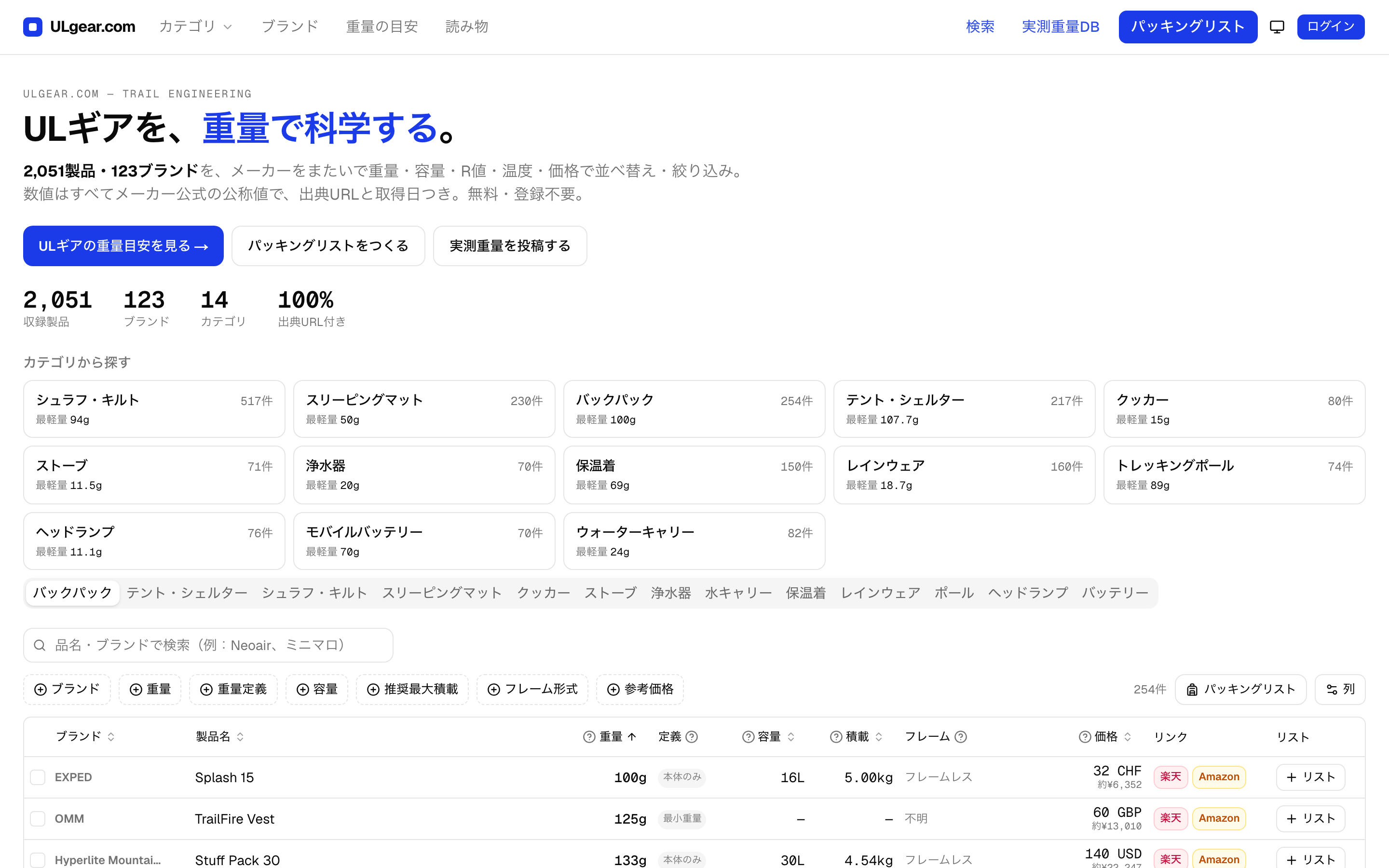Click Amazon link in OMM TrailFire Vest row
This screenshot has width=1389, height=868.
1219,819
